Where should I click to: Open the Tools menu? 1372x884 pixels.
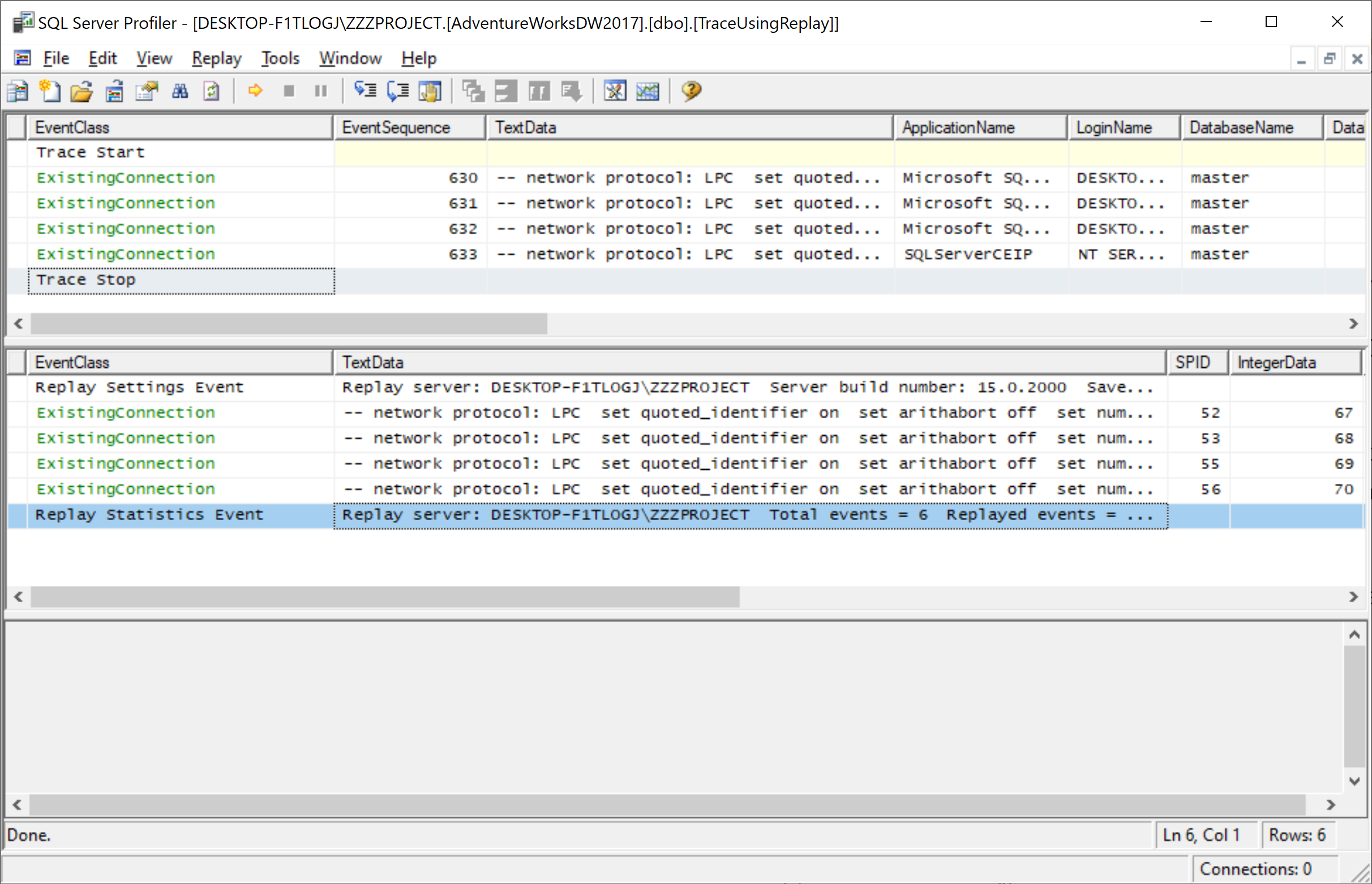pos(280,58)
